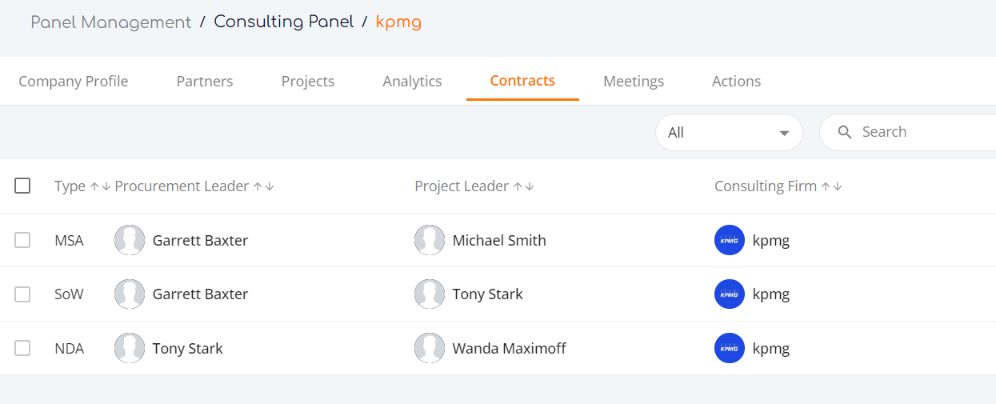Click the search magnifier icon

coord(845,132)
